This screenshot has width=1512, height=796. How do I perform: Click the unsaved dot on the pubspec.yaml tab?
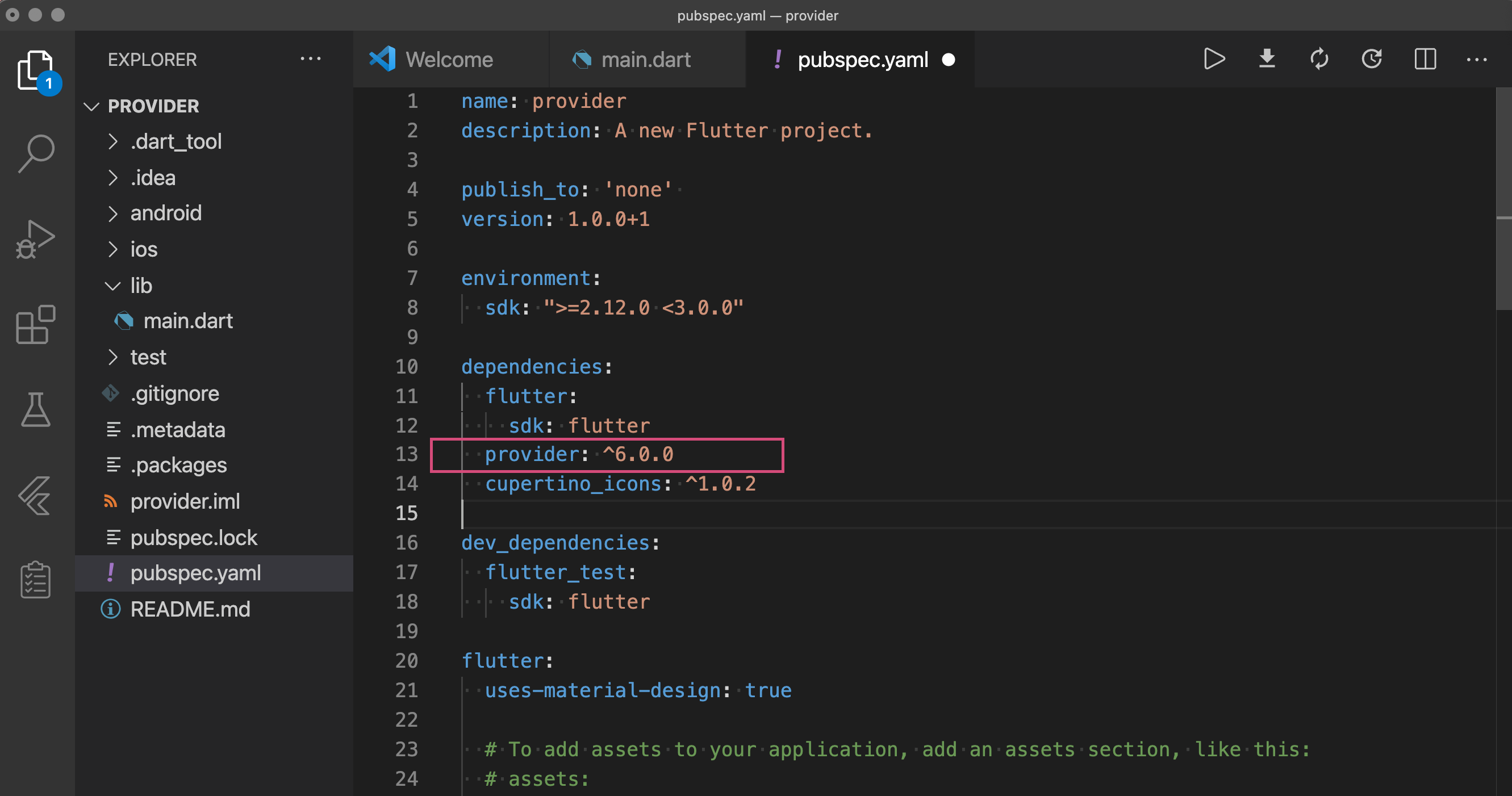(949, 60)
